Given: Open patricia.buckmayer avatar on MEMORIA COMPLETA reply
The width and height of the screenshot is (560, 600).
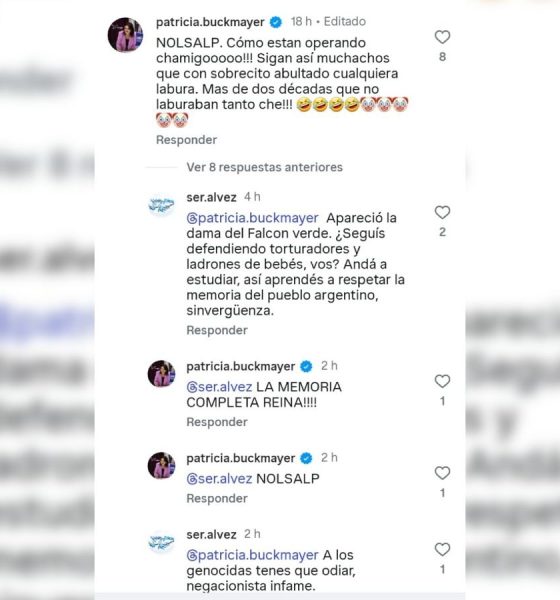Looking at the screenshot, I should pos(162,373).
